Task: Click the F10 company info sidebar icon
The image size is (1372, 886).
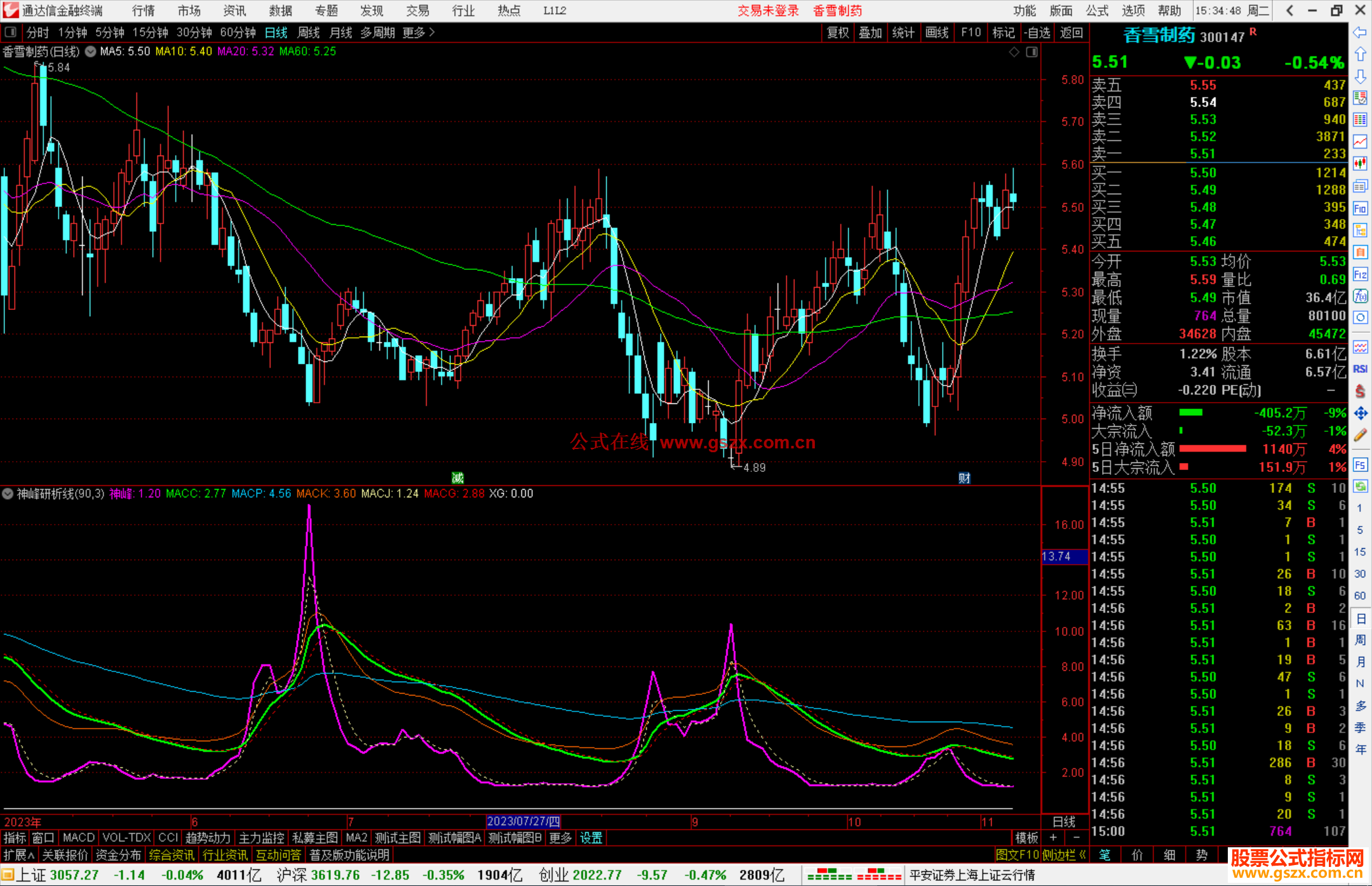Action: pyautogui.click(x=1360, y=208)
